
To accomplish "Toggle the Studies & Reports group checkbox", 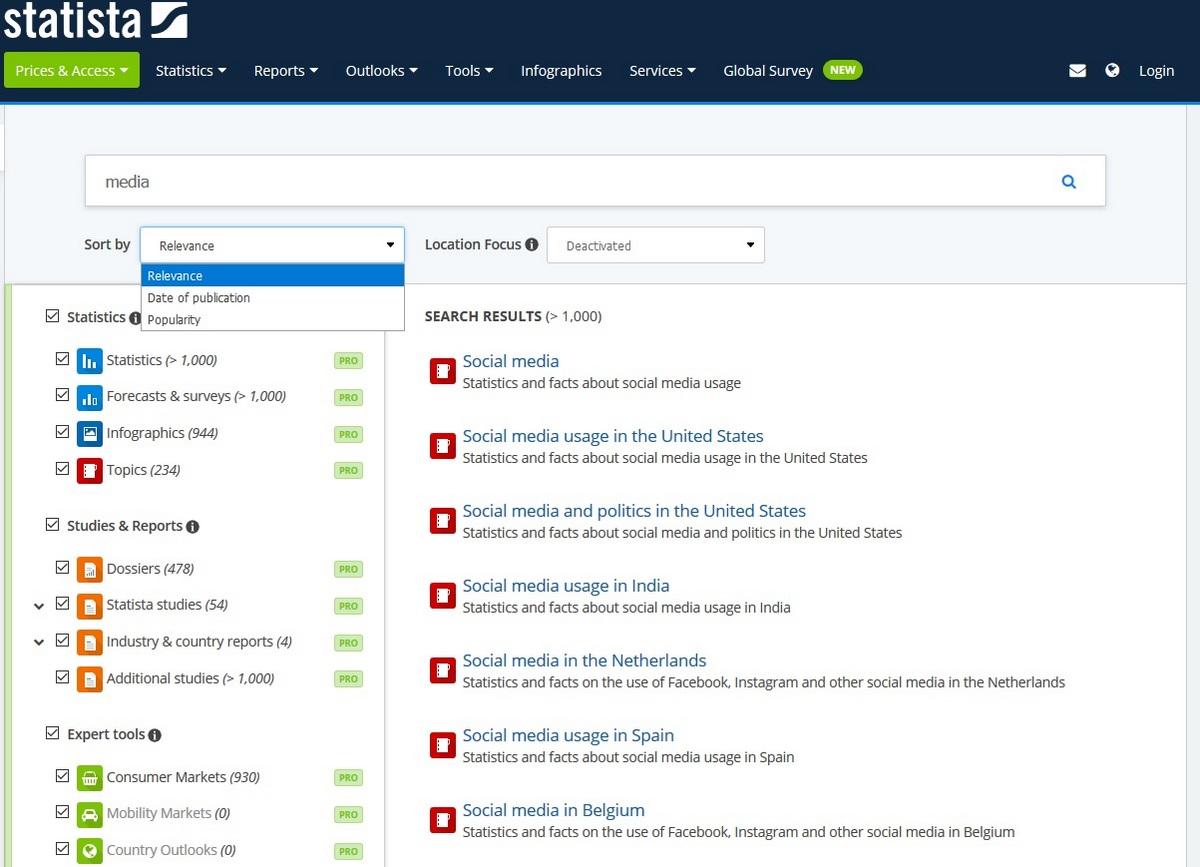I will [53, 525].
